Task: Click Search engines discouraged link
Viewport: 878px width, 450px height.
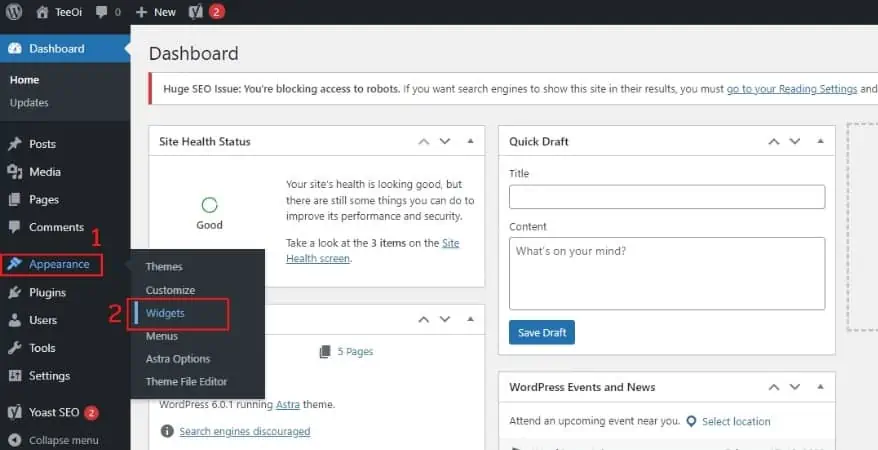Action: [x=245, y=432]
